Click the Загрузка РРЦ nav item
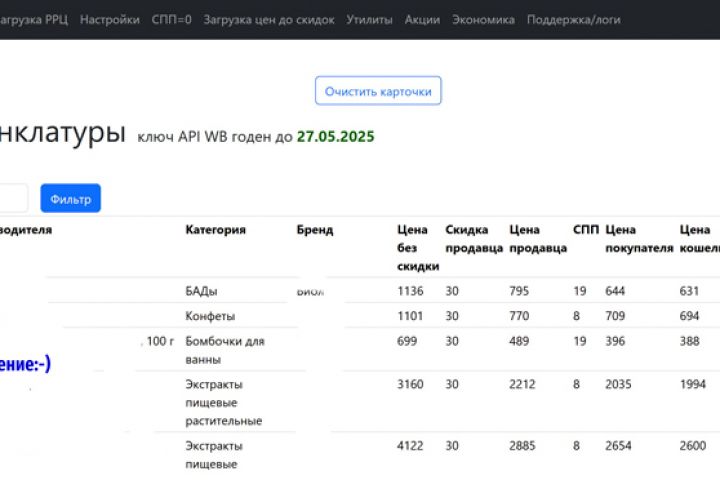This screenshot has height=480, width=720. pos(34,19)
